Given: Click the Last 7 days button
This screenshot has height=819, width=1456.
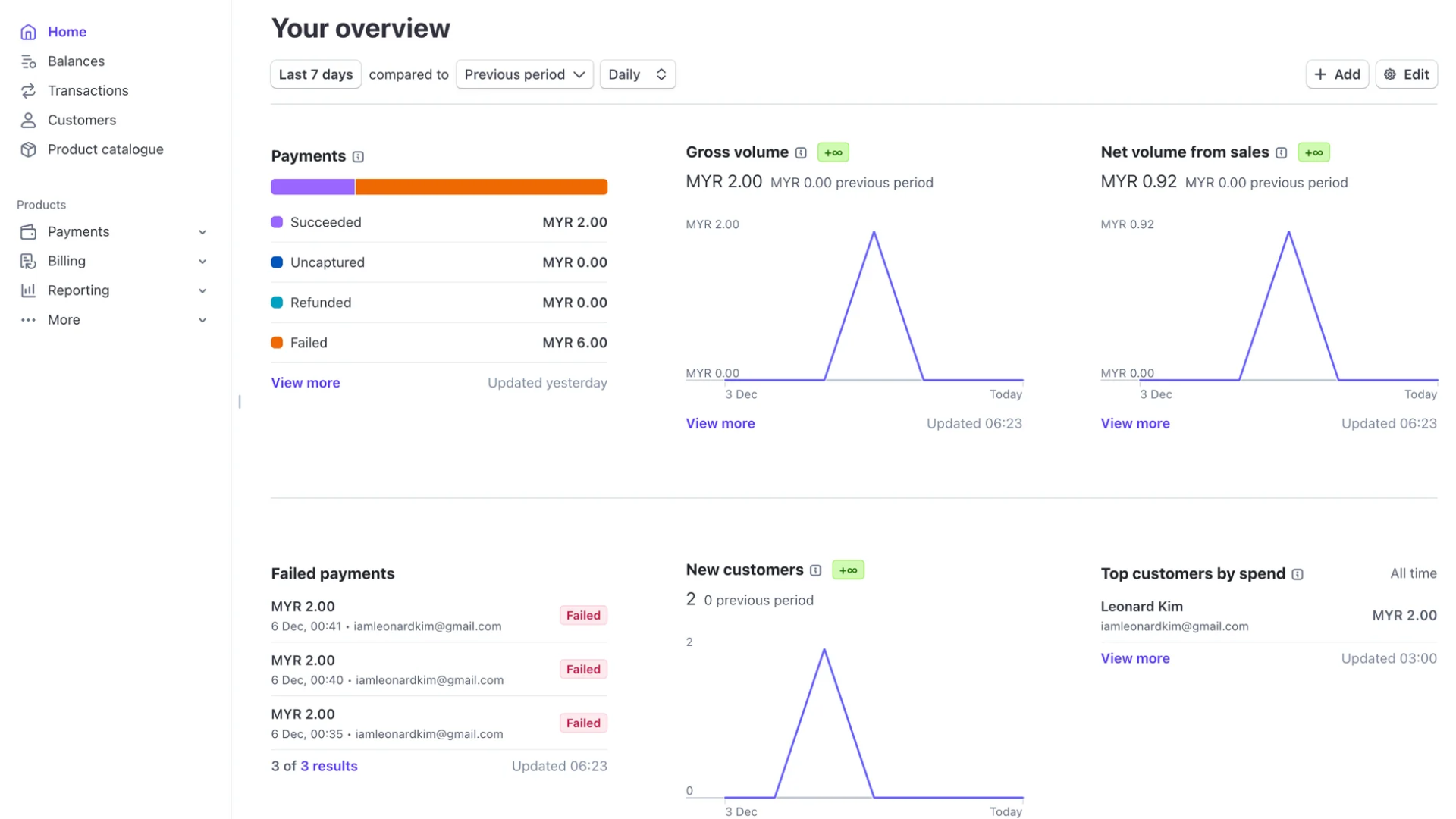Looking at the screenshot, I should tap(315, 74).
